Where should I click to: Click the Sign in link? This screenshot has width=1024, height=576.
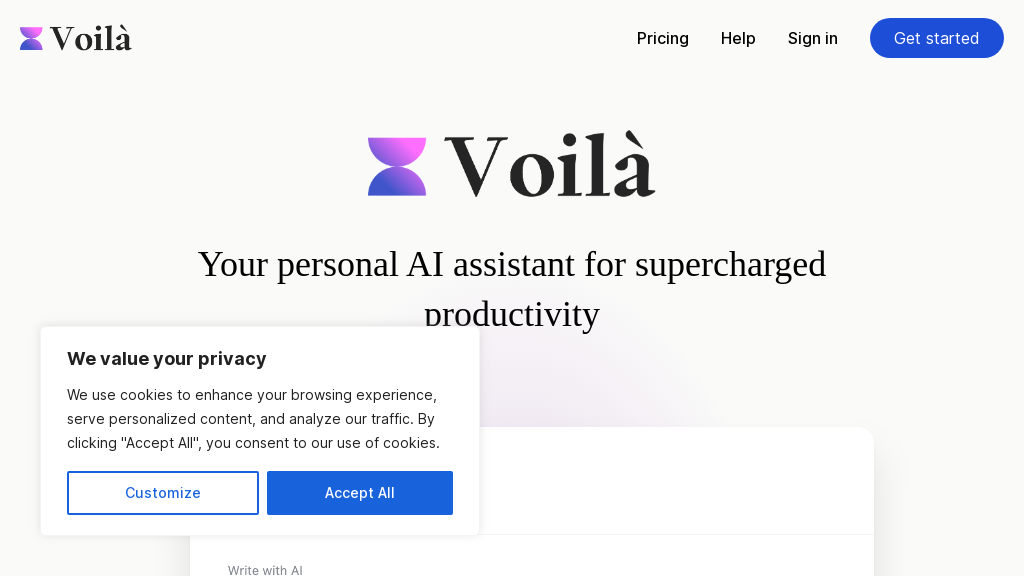(x=812, y=38)
